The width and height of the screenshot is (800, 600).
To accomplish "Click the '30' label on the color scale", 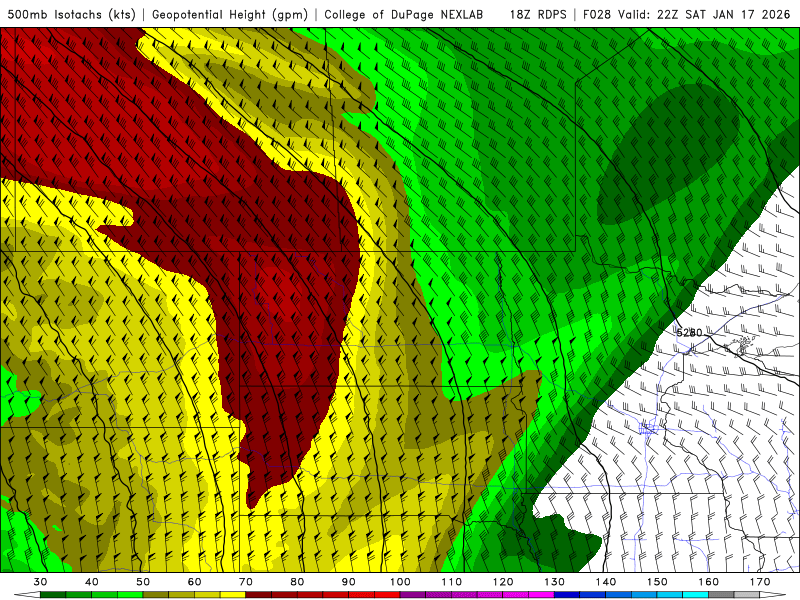I will pyautogui.click(x=40, y=582).
